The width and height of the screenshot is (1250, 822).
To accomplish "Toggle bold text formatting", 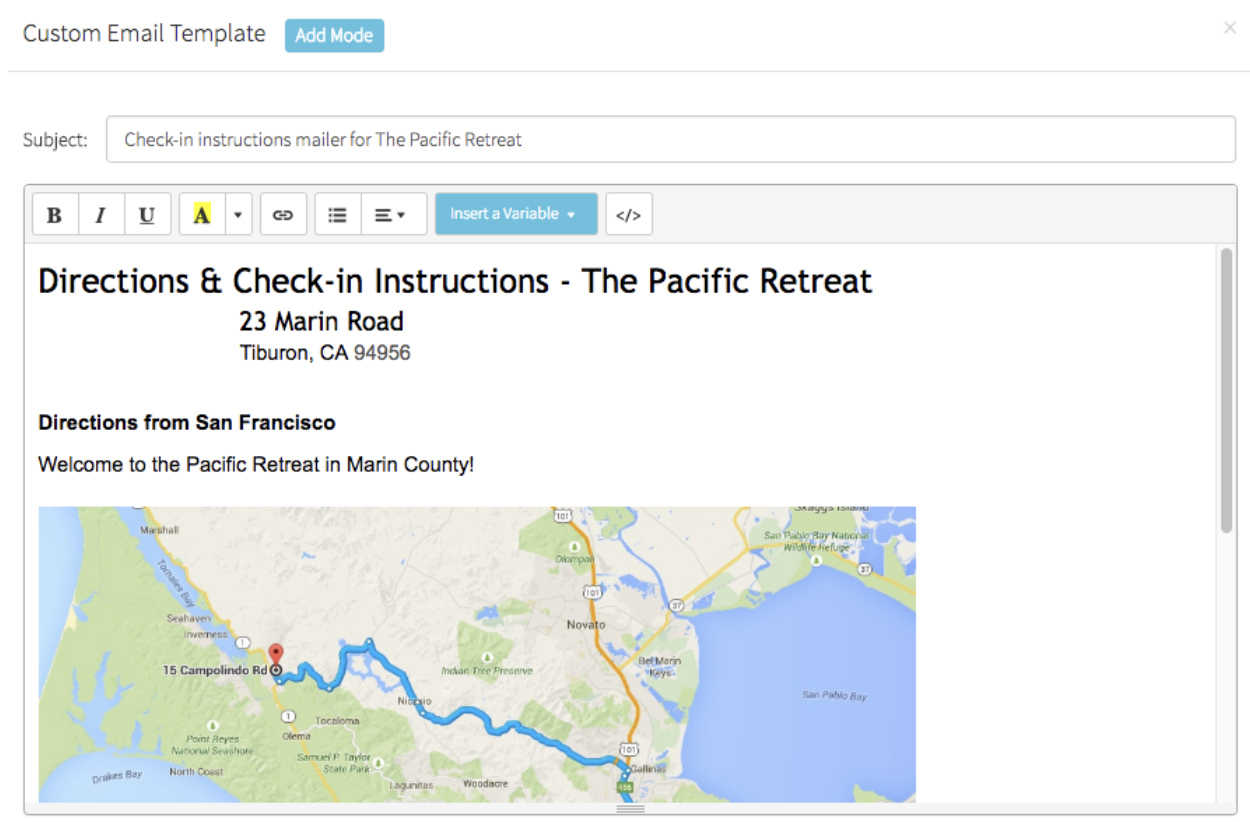I will [x=55, y=215].
